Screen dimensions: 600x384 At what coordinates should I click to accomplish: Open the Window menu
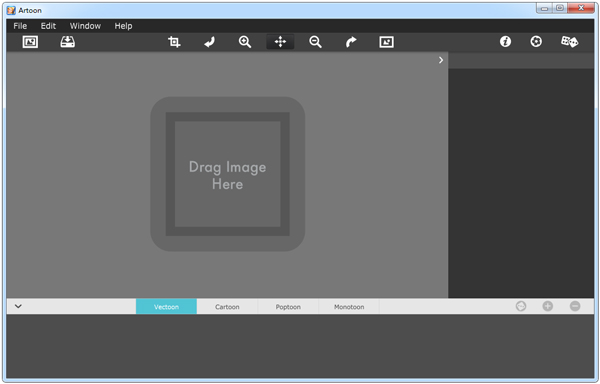pyautogui.click(x=85, y=26)
